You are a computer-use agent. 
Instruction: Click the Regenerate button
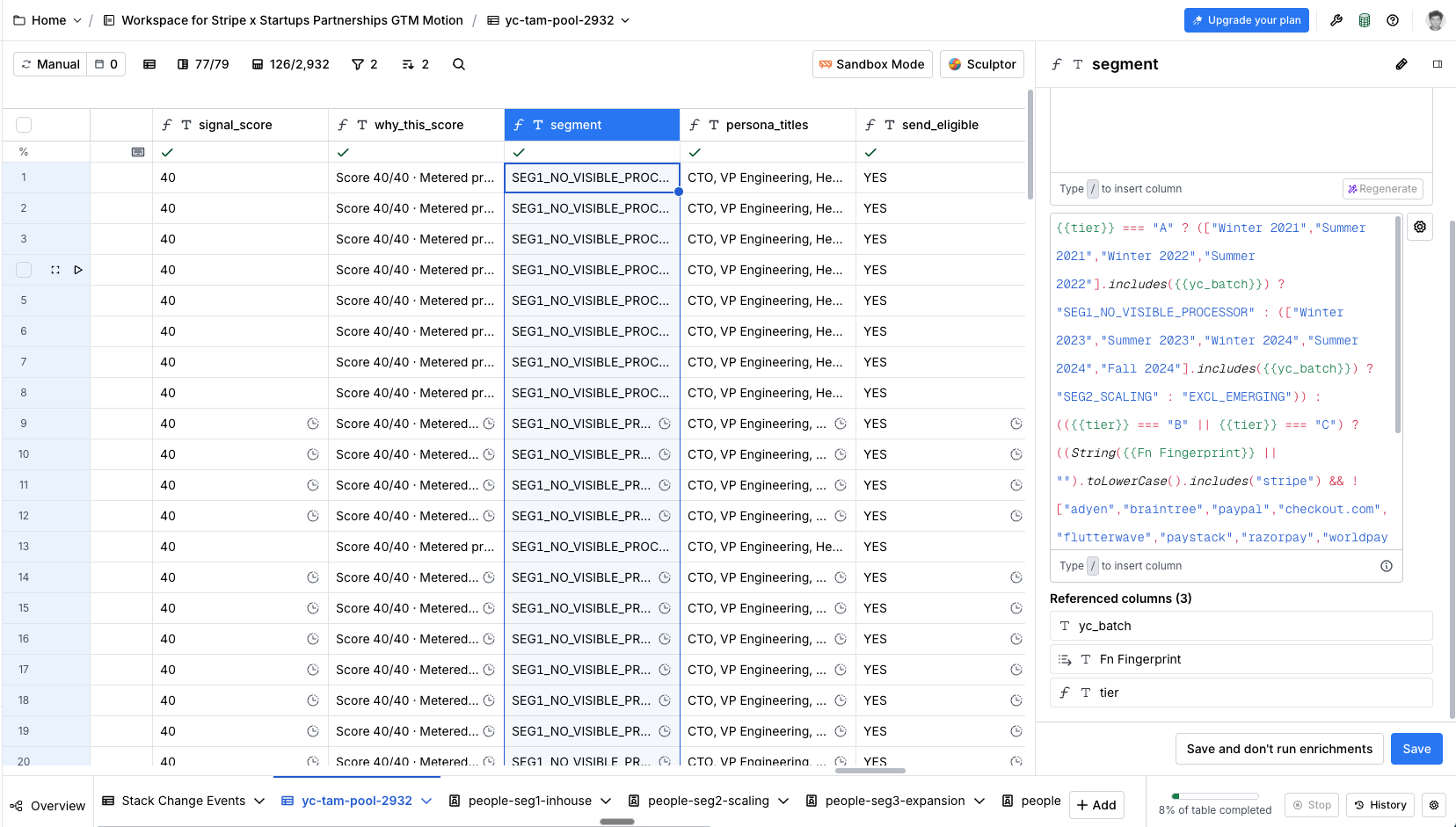coord(1382,189)
